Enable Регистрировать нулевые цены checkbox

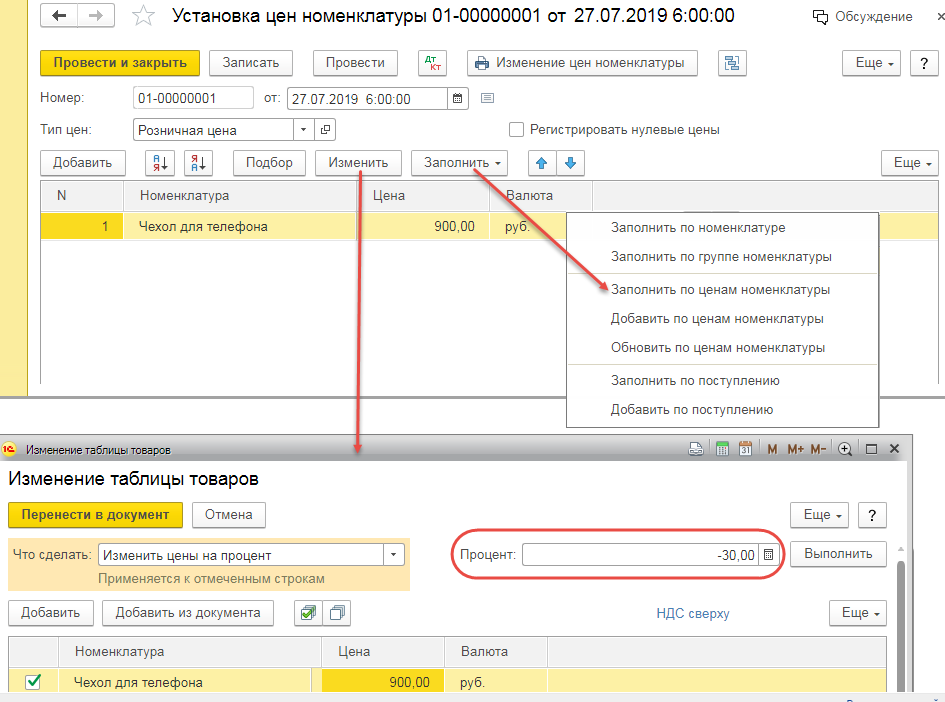(x=517, y=129)
